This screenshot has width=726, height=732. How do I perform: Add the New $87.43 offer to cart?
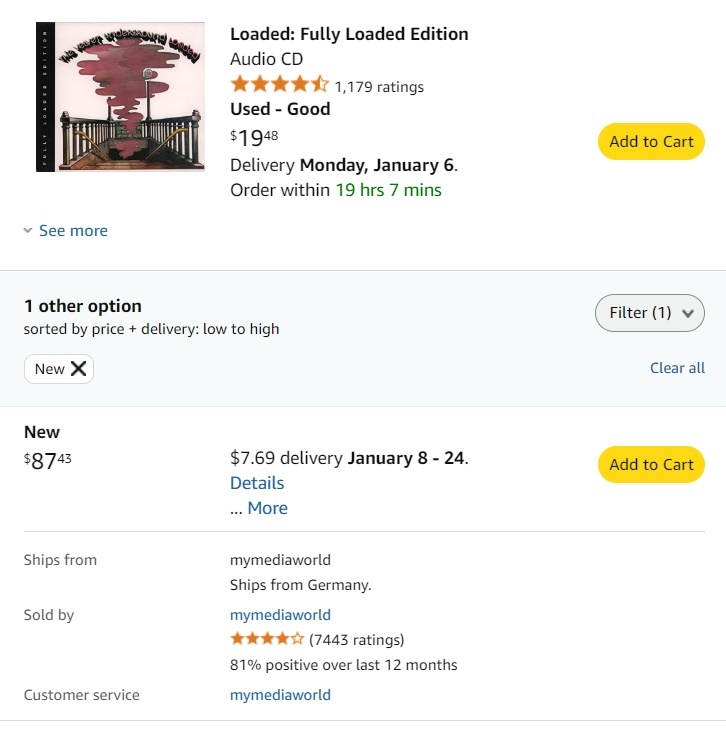(x=651, y=465)
